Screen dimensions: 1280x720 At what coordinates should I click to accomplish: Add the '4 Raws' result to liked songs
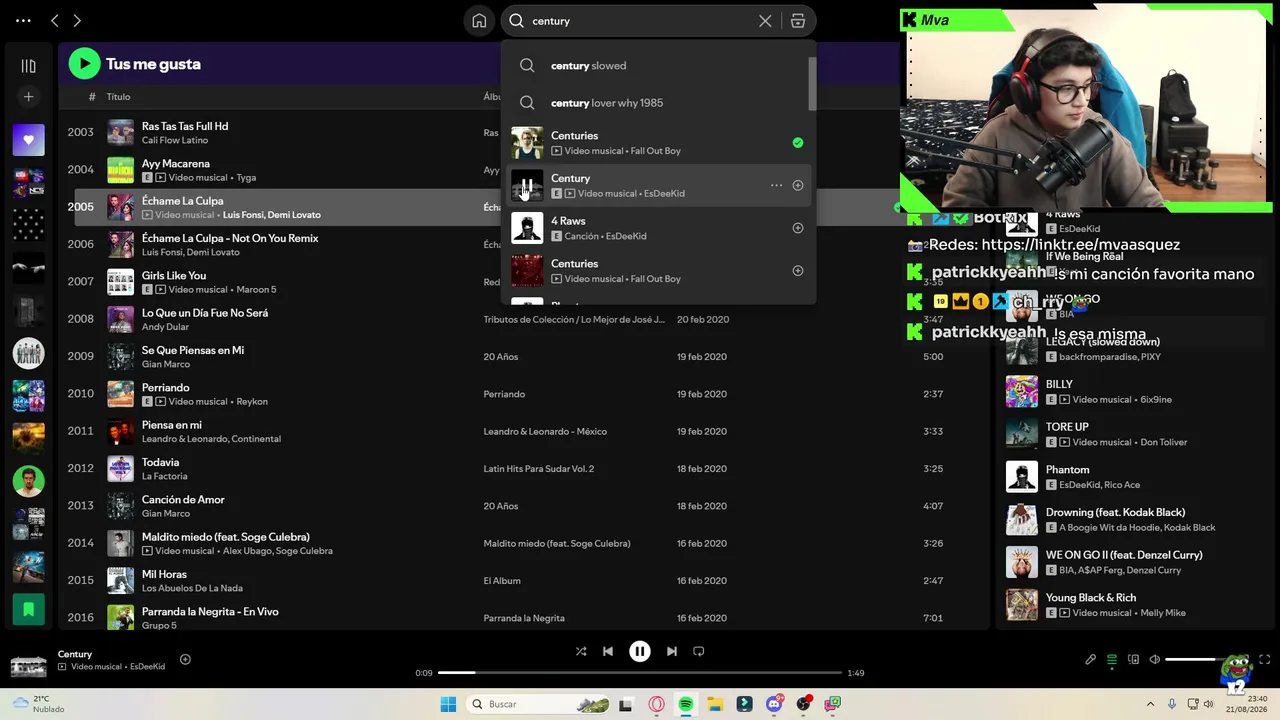798,228
